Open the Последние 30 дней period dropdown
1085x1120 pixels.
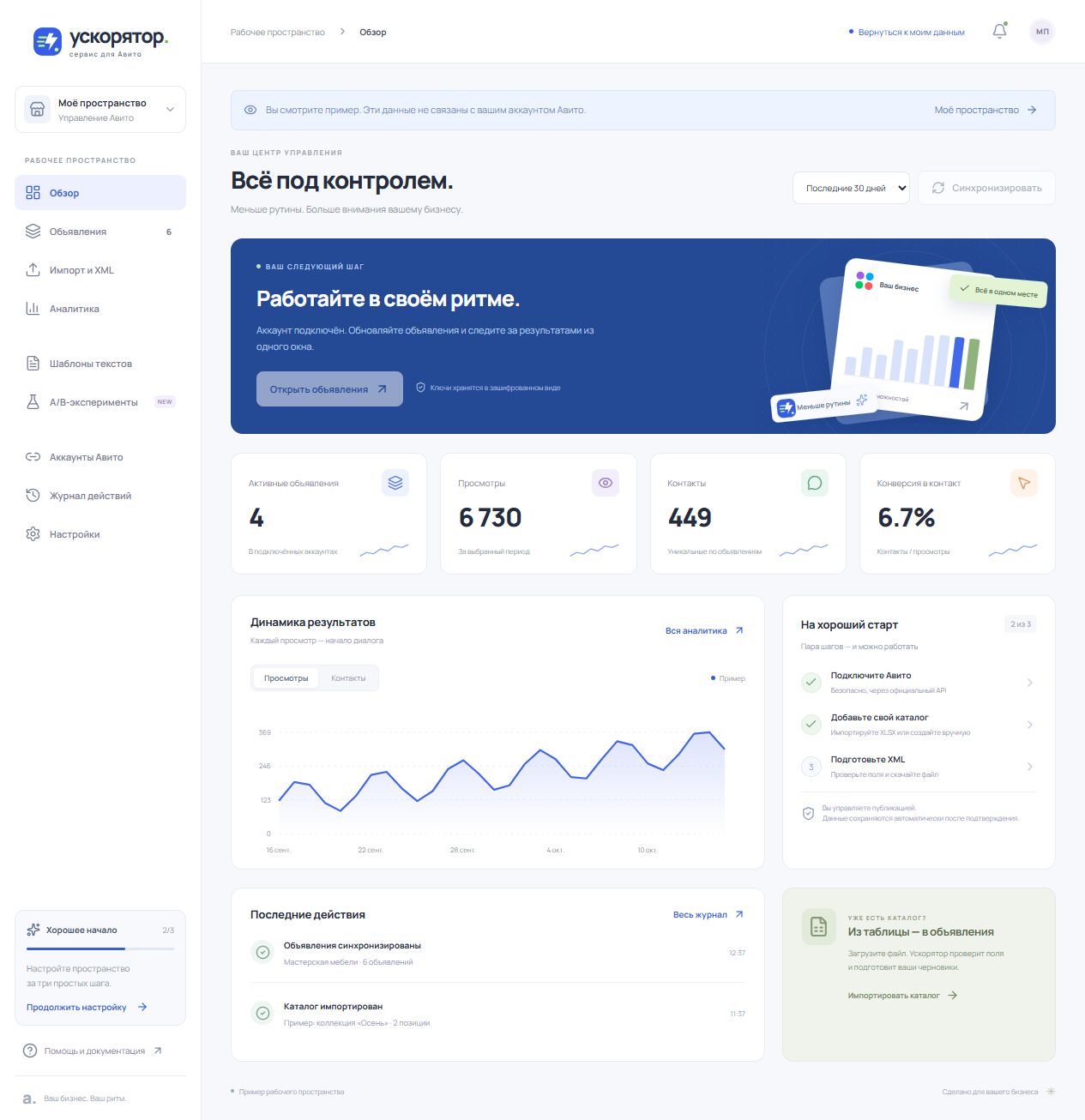[851, 188]
